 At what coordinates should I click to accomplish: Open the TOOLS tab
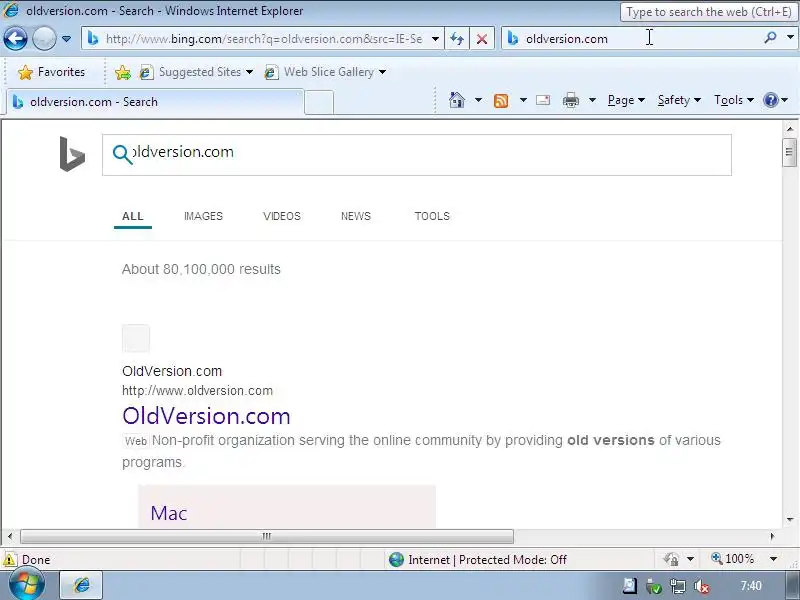click(x=432, y=216)
